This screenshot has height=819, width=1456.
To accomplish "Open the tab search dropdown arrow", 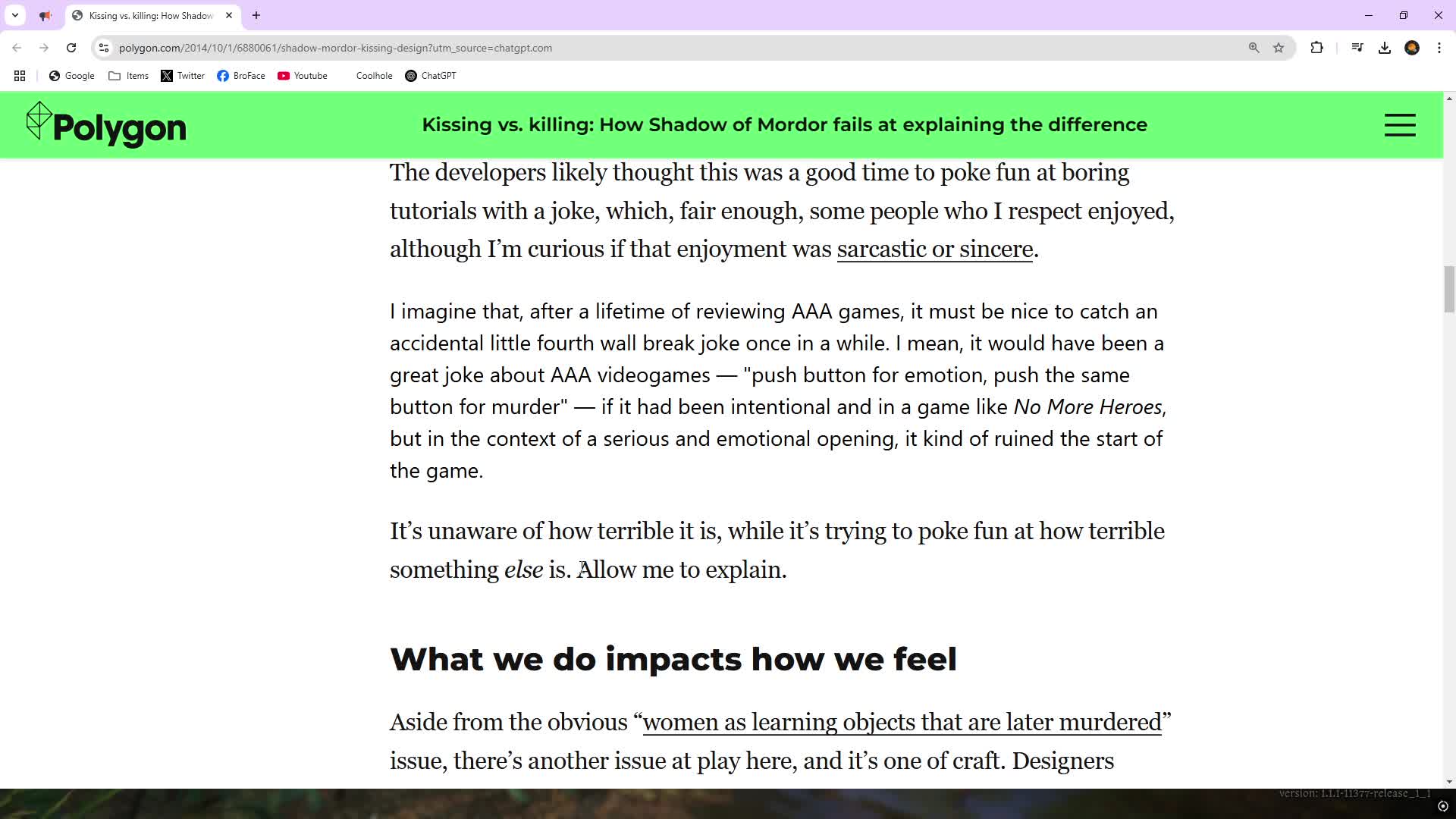I will [x=15, y=15].
